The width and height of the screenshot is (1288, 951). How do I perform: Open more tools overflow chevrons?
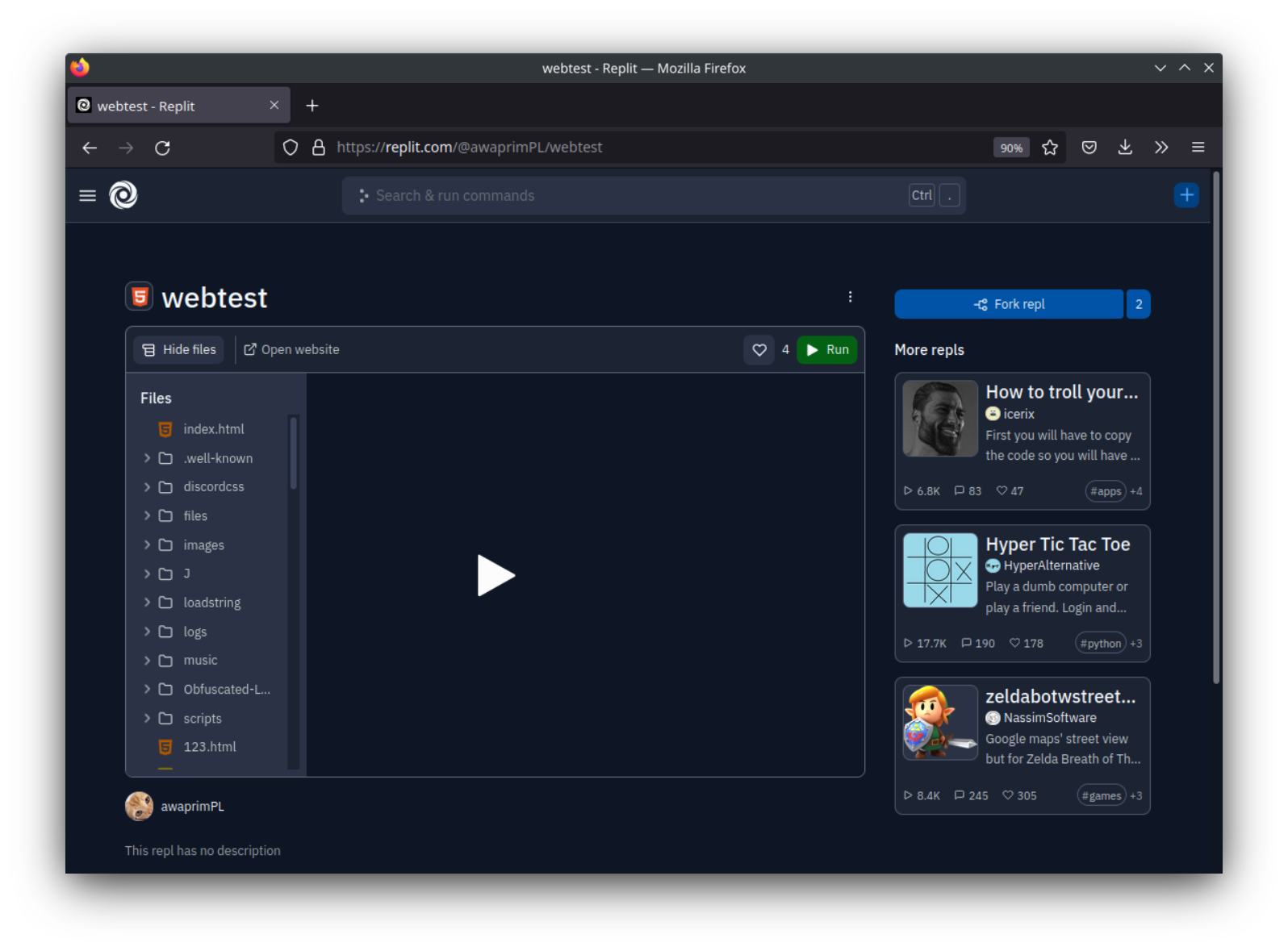(1161, 148)
